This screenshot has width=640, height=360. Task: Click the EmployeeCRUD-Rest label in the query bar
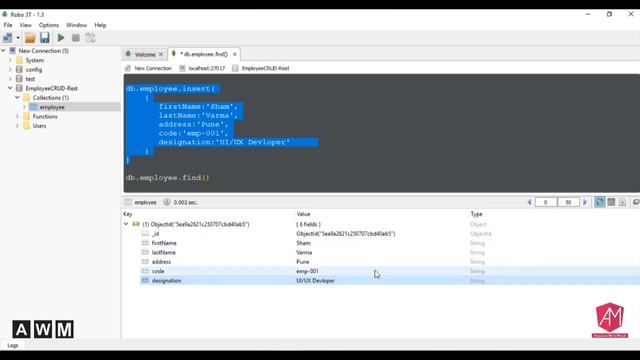[x=265, y=68]
